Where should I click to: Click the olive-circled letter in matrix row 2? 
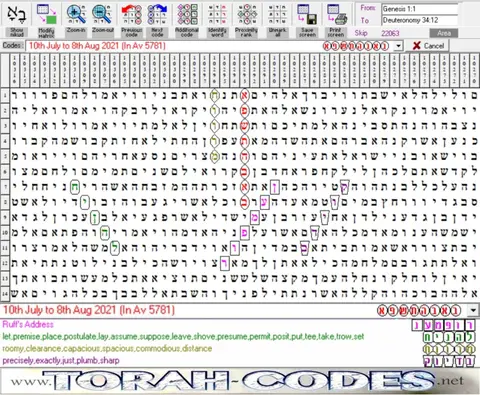coord(215,111)
